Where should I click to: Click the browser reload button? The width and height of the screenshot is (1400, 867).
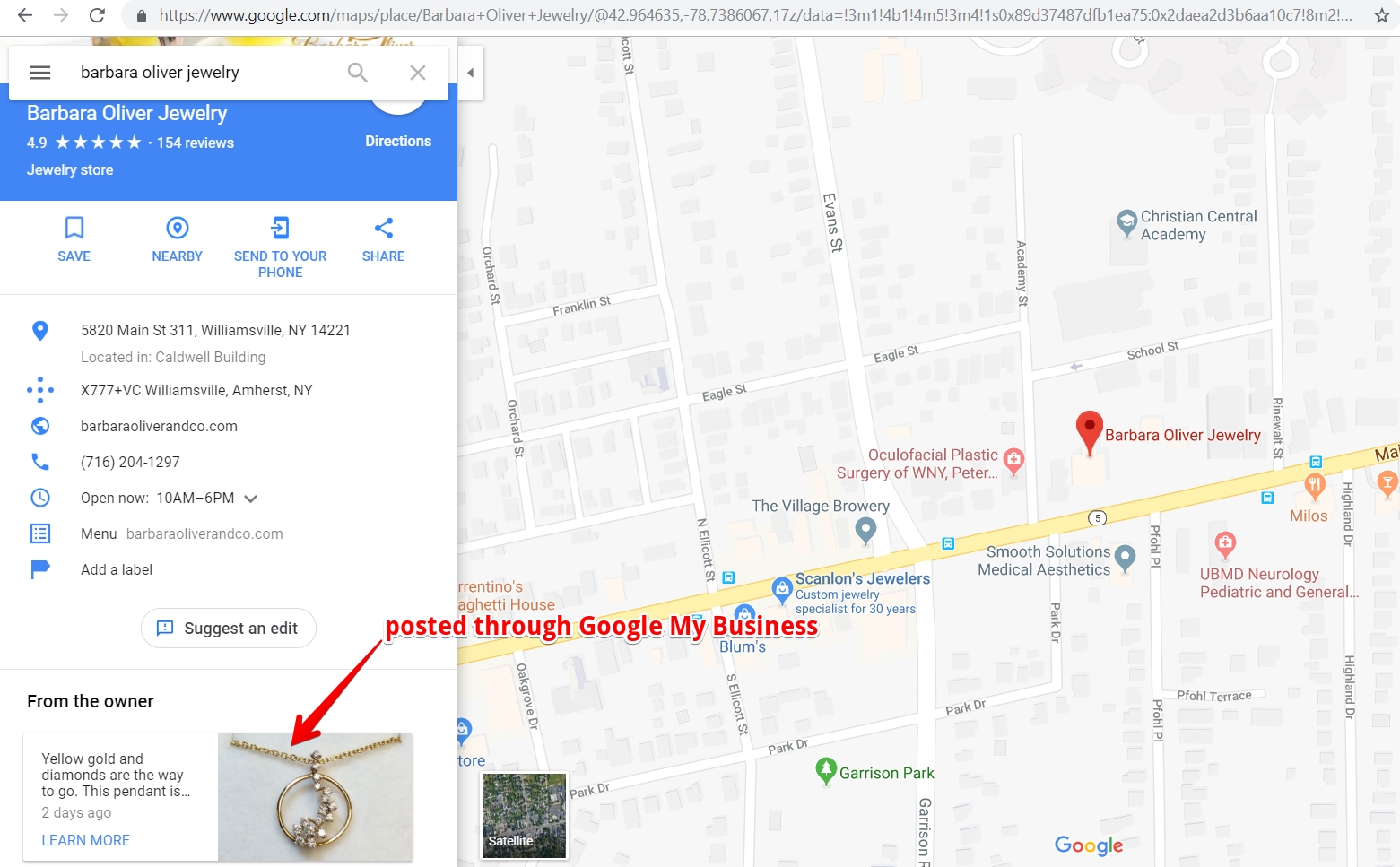tap(97, 15)
